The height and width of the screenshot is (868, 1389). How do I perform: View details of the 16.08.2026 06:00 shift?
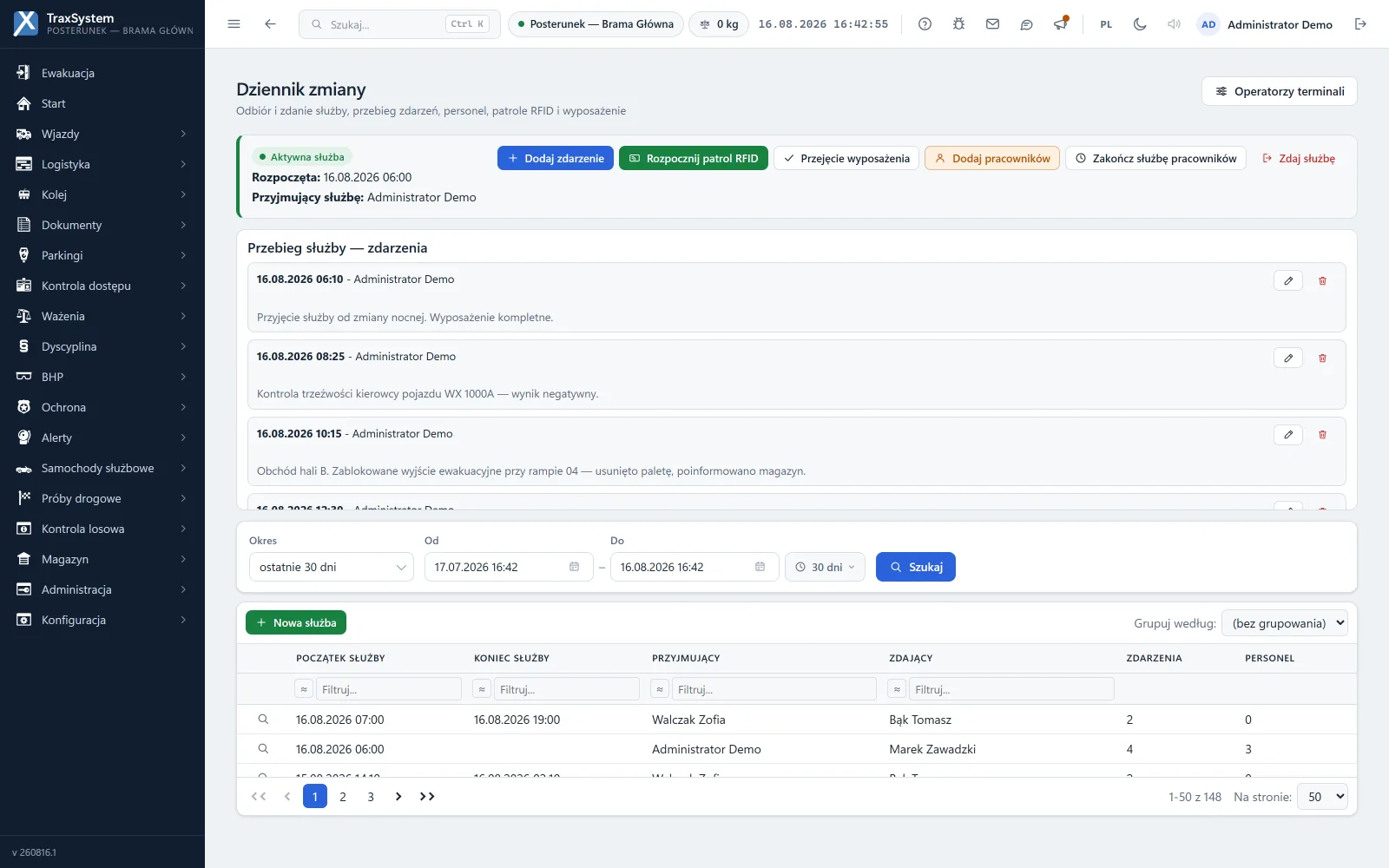[x=263, y=749]
